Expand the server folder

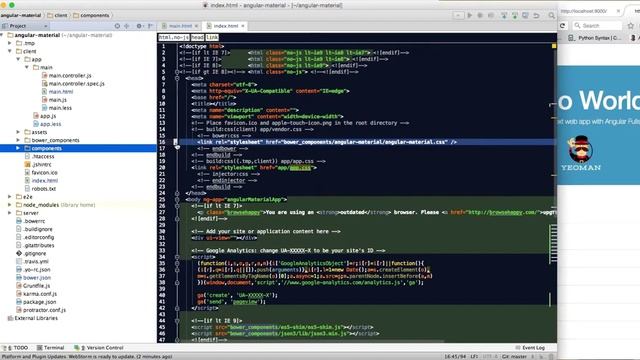tap(10, 213)
